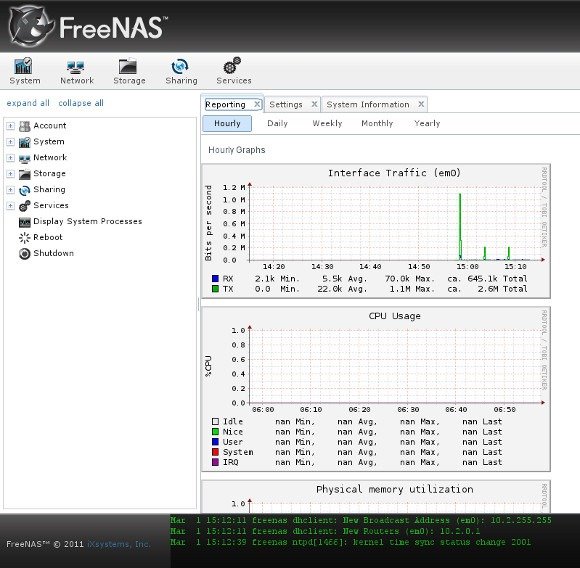This screenshot has height=568, width=580.
Task: Click the Shutdown power icon in the tree
Action: coord(24,253)
